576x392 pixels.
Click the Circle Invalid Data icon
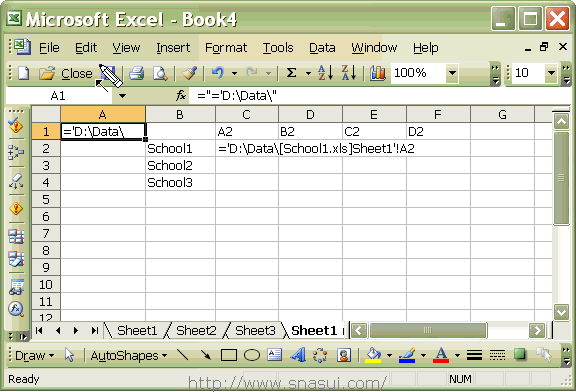point(16,237)
